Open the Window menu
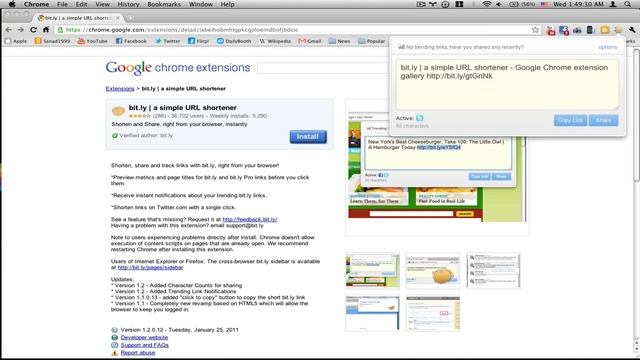The height and width of the screenshot is (360, 640). (x=200, y=4)
